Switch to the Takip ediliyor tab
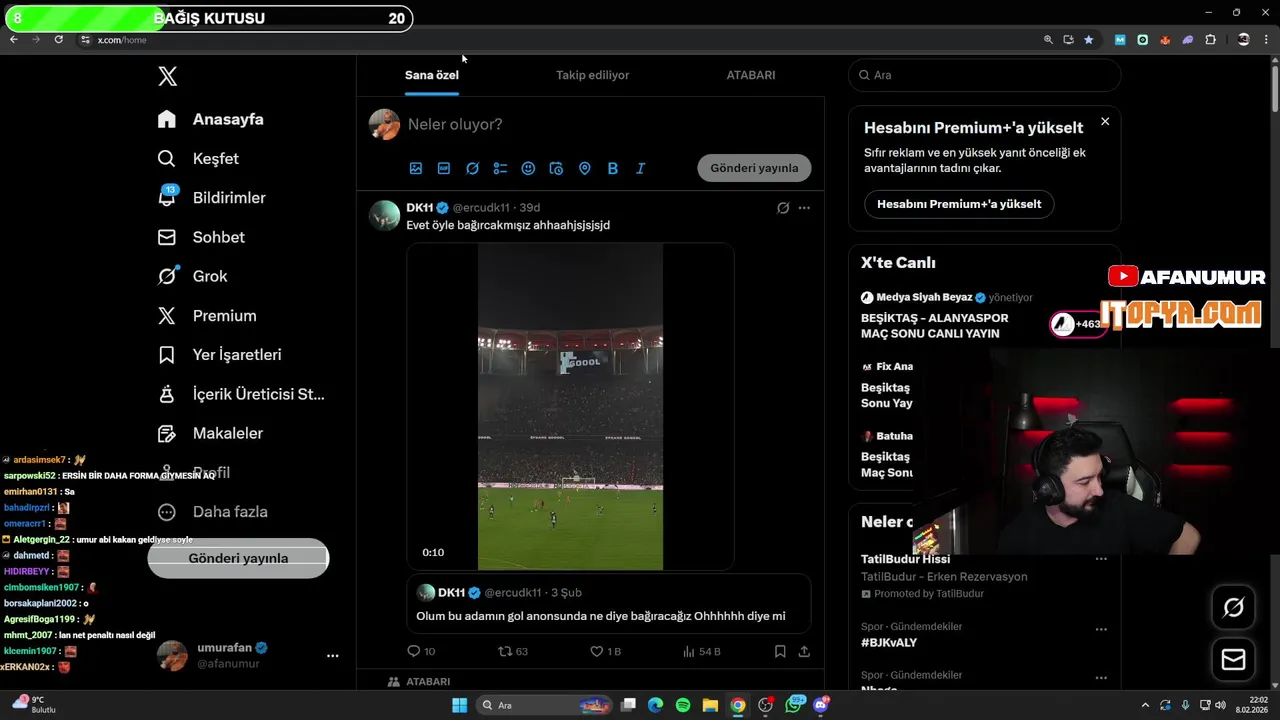 593,75
